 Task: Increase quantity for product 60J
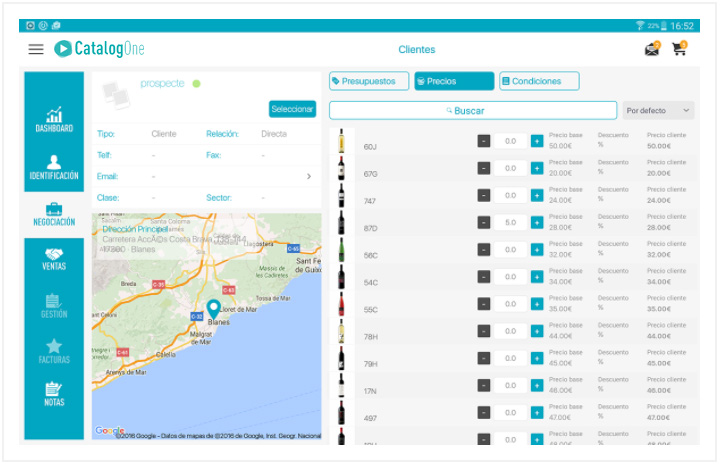pyautogui.click(x=537, y=141)
